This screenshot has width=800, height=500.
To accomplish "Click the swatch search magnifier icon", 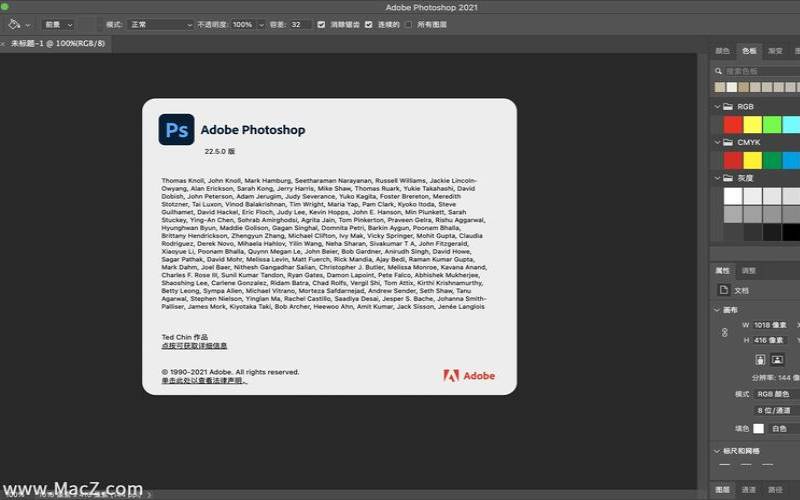I will click(718, 71).
